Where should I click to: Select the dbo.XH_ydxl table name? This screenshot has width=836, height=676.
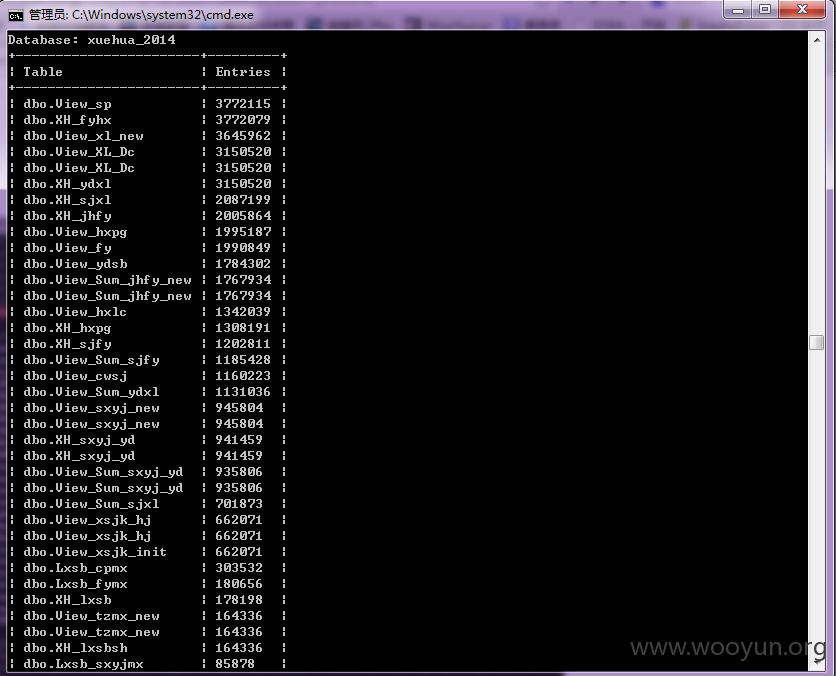tap(67, 184)
